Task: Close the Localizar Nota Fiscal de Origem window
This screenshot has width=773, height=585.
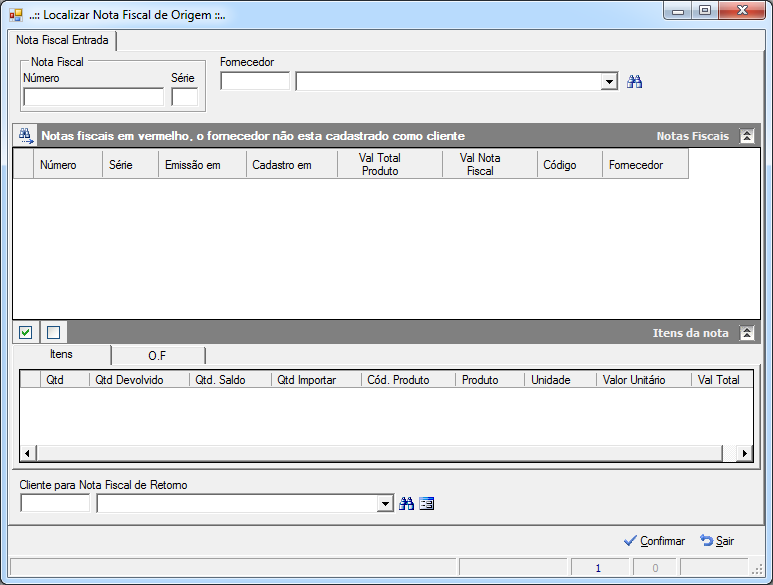Action: pos(742,11)
